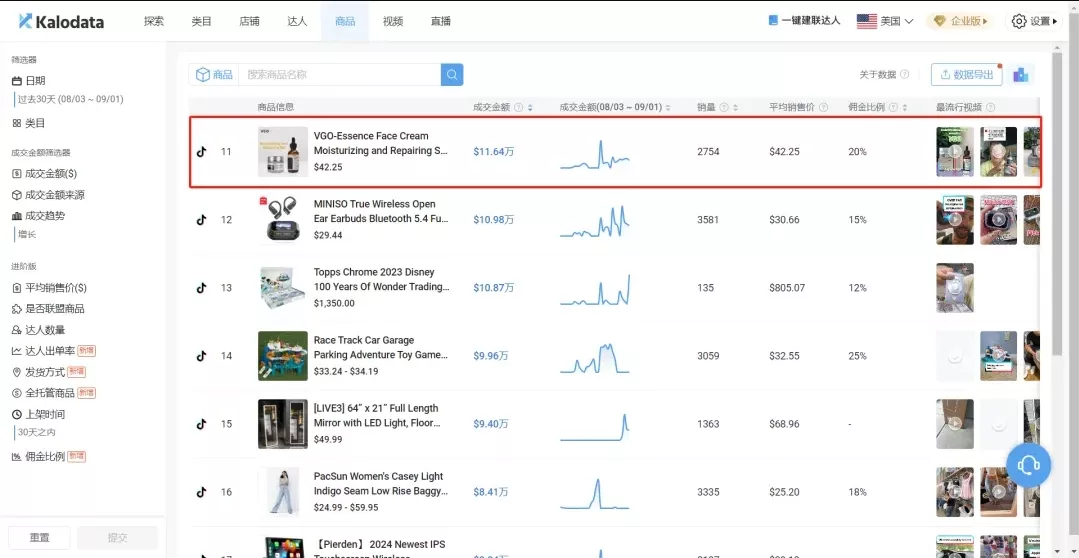This screenshot has height=558, width=1079.
Task: Expand the 成交金额($) filter
Action: [x=45, y=173]
